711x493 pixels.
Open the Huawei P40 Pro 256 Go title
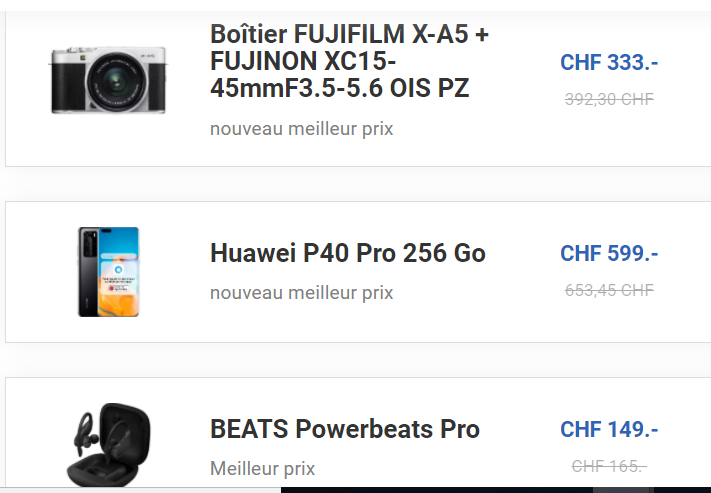348,253
